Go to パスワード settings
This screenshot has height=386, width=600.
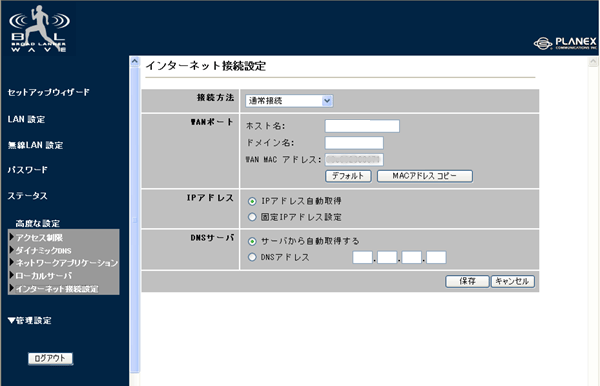point(28,170)
